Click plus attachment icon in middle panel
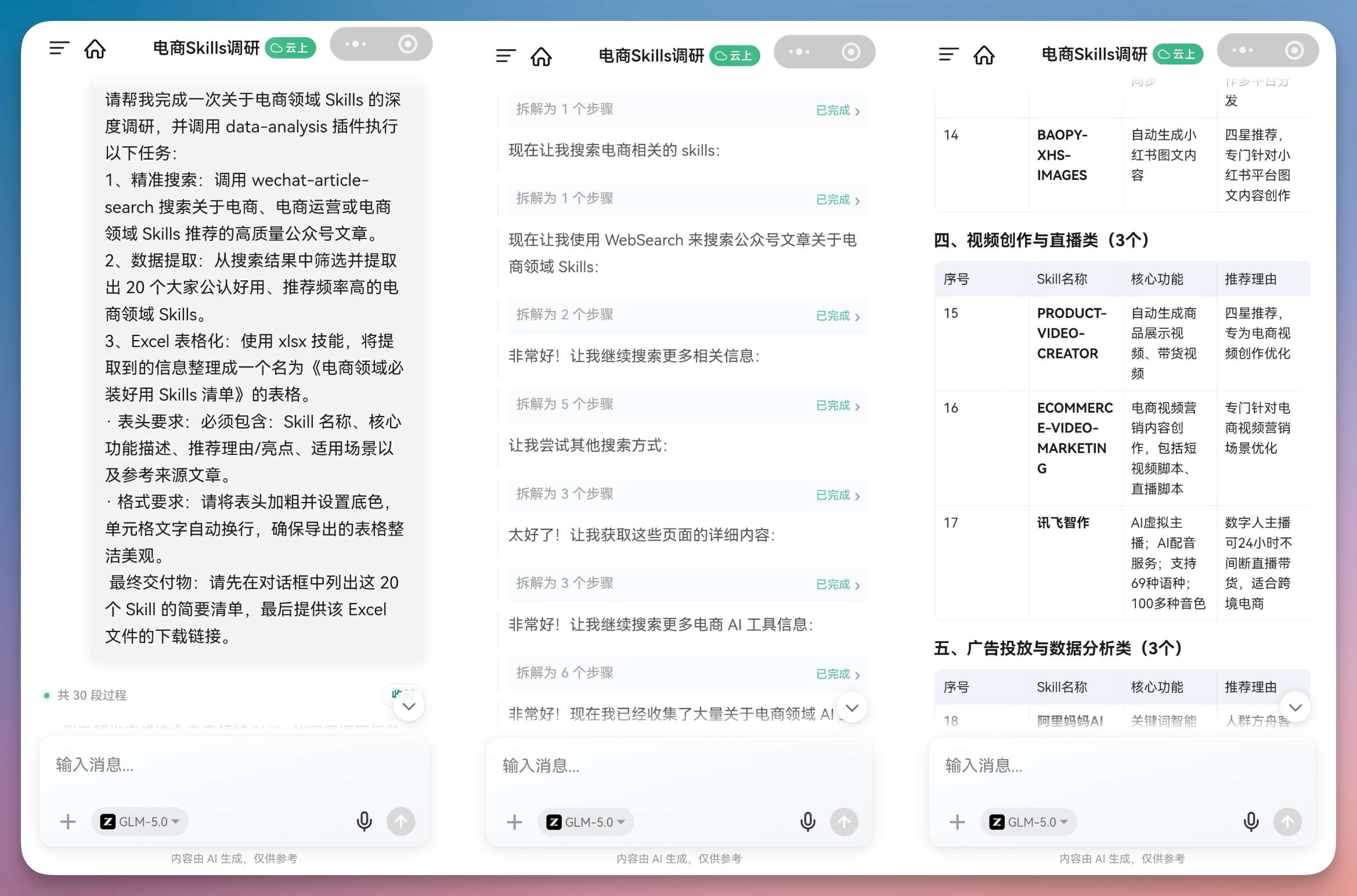 pyautogui.click(x=514, y=822)
